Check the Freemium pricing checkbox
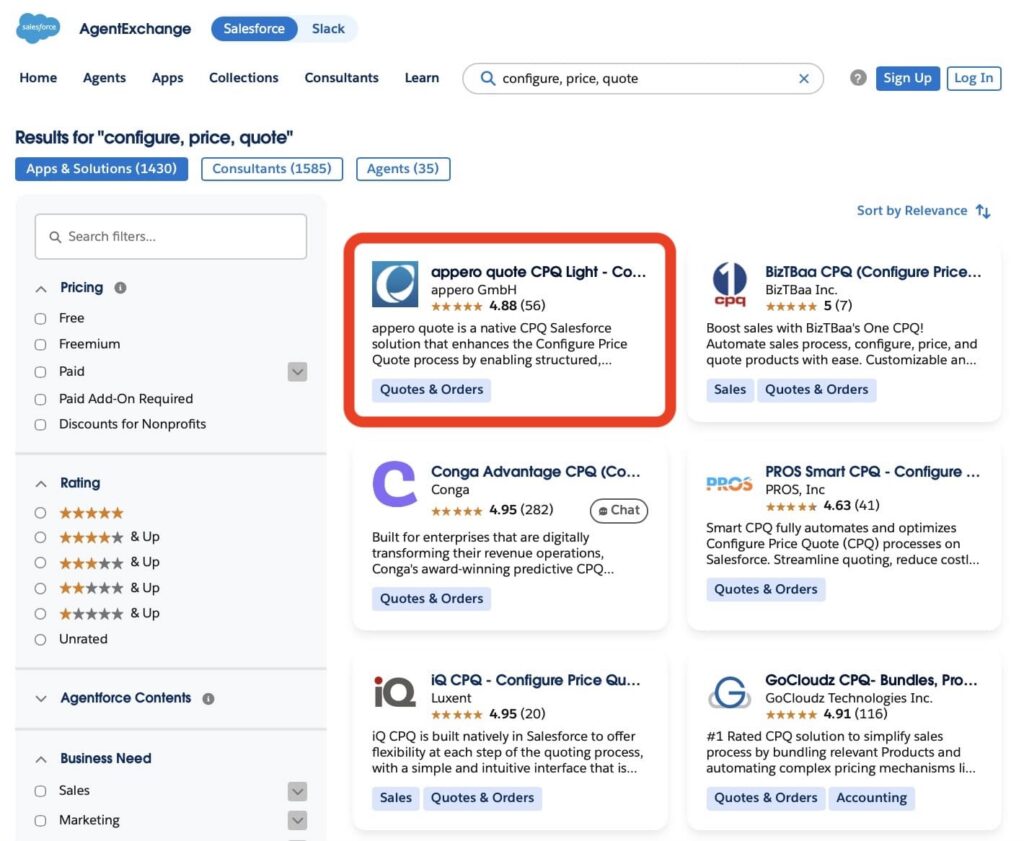 point(40,345)
